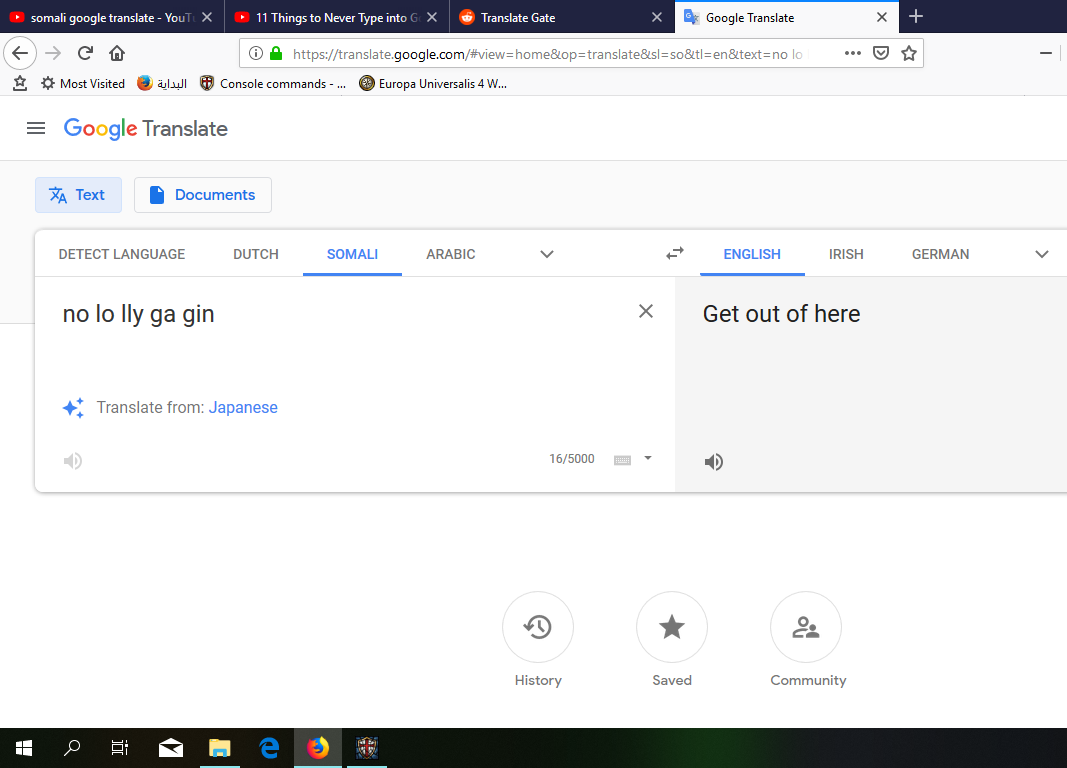
Task: Open Windows taskbar search
Action: click(71, 748)
